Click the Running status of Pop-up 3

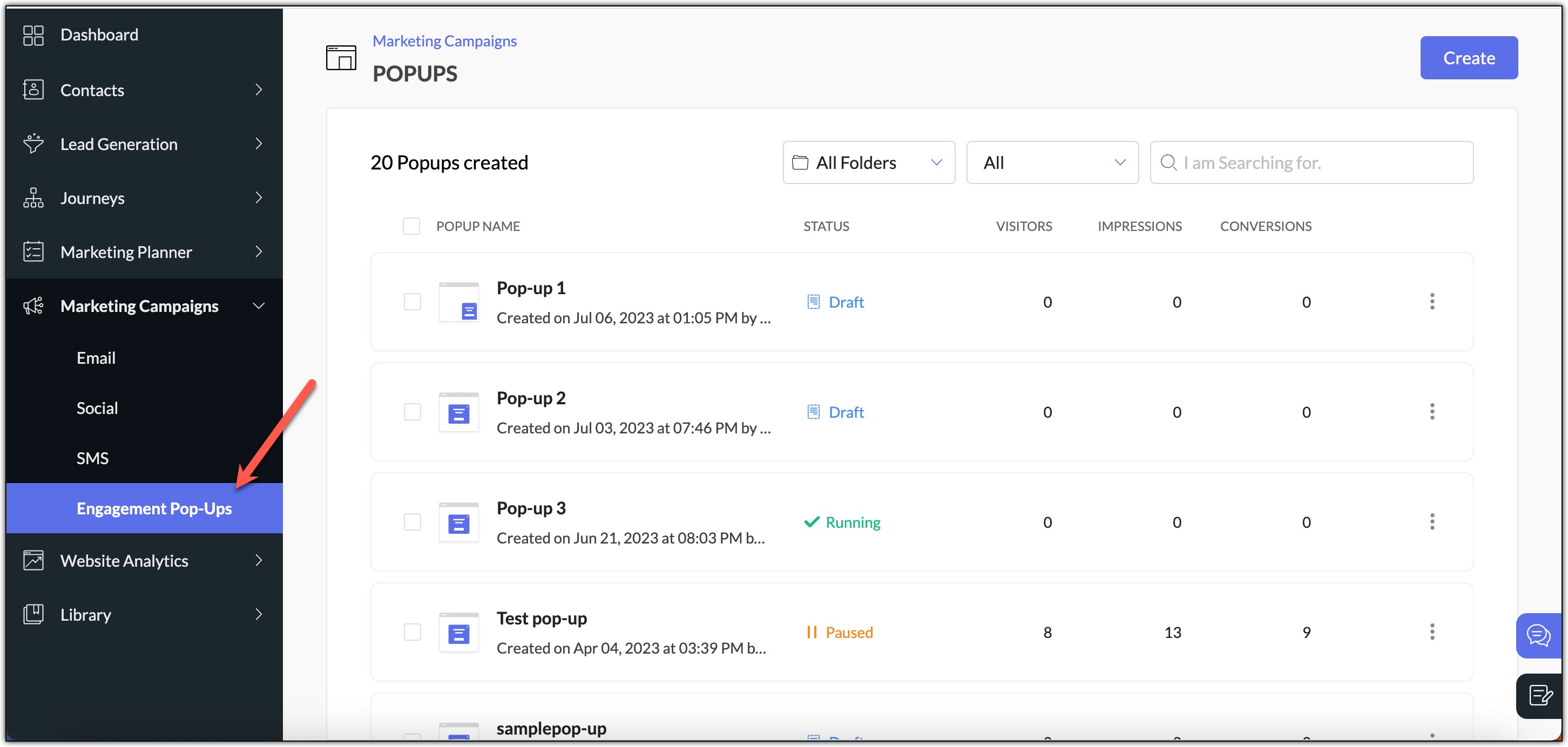tap(842, 522)
